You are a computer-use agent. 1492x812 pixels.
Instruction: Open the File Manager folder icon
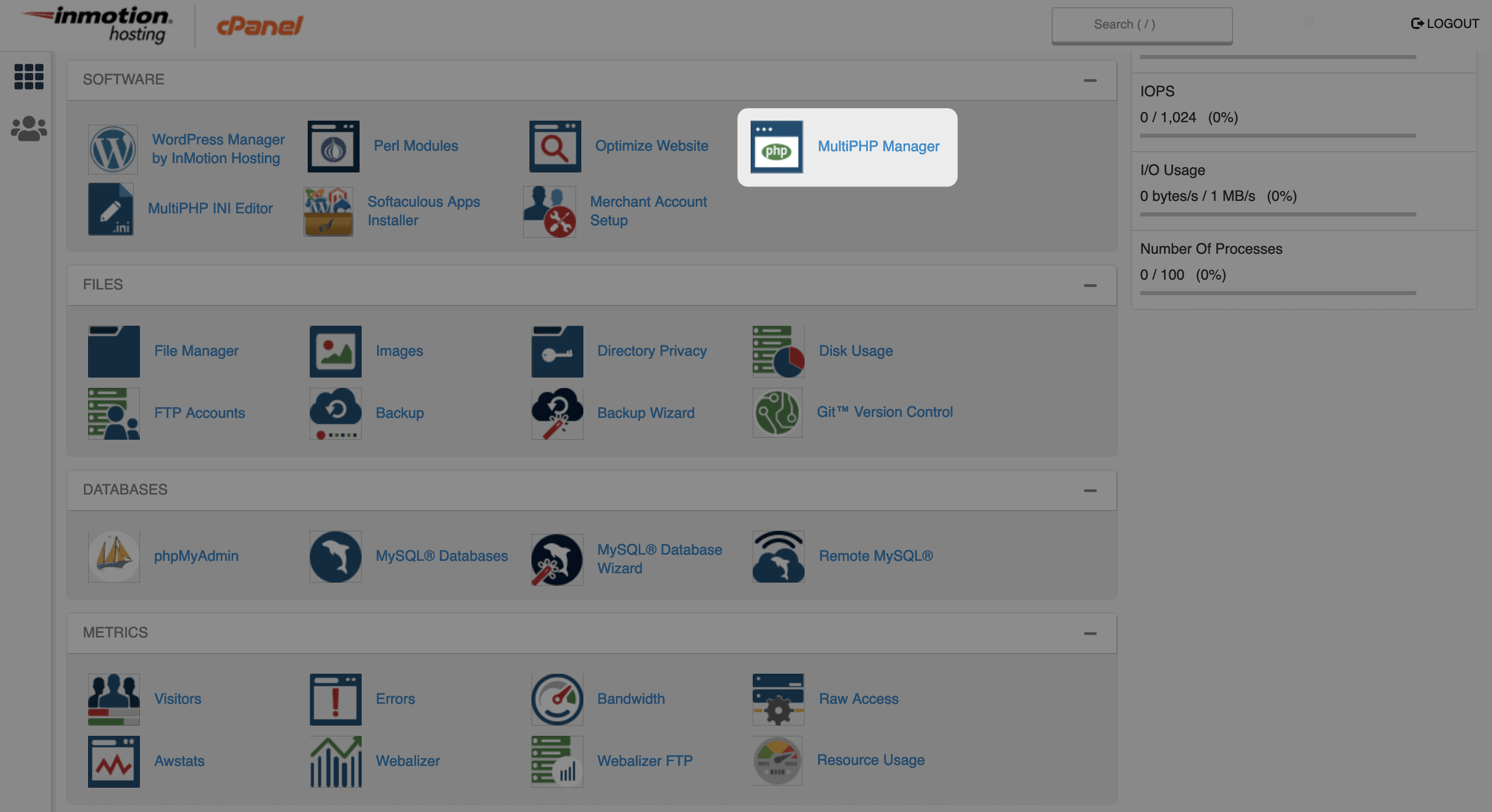tap(113, 351)
